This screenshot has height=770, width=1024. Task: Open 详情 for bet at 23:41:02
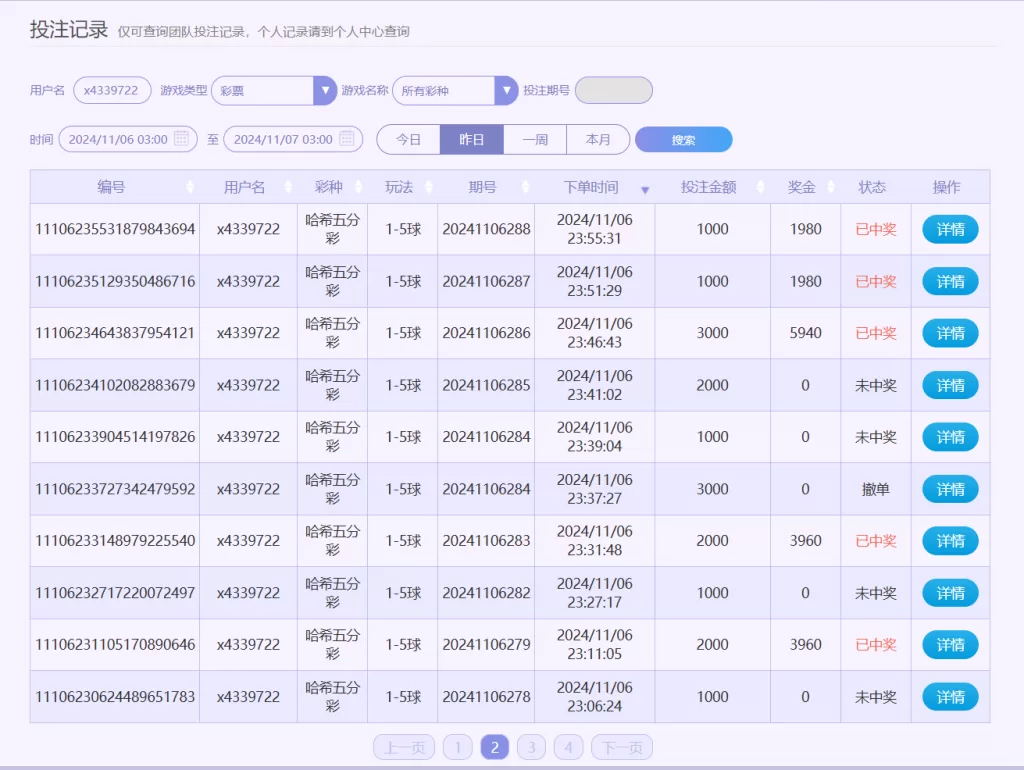click(x=950, y=385)
